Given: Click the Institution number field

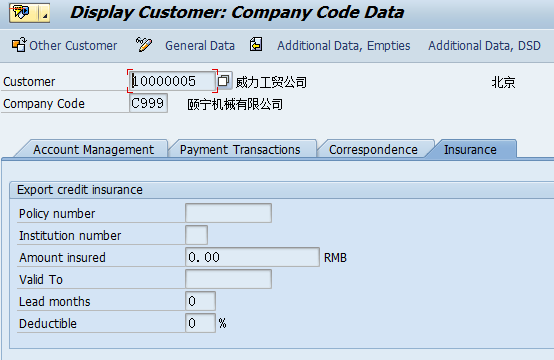Looking at the screenshot, I should (x=196, y=235).
